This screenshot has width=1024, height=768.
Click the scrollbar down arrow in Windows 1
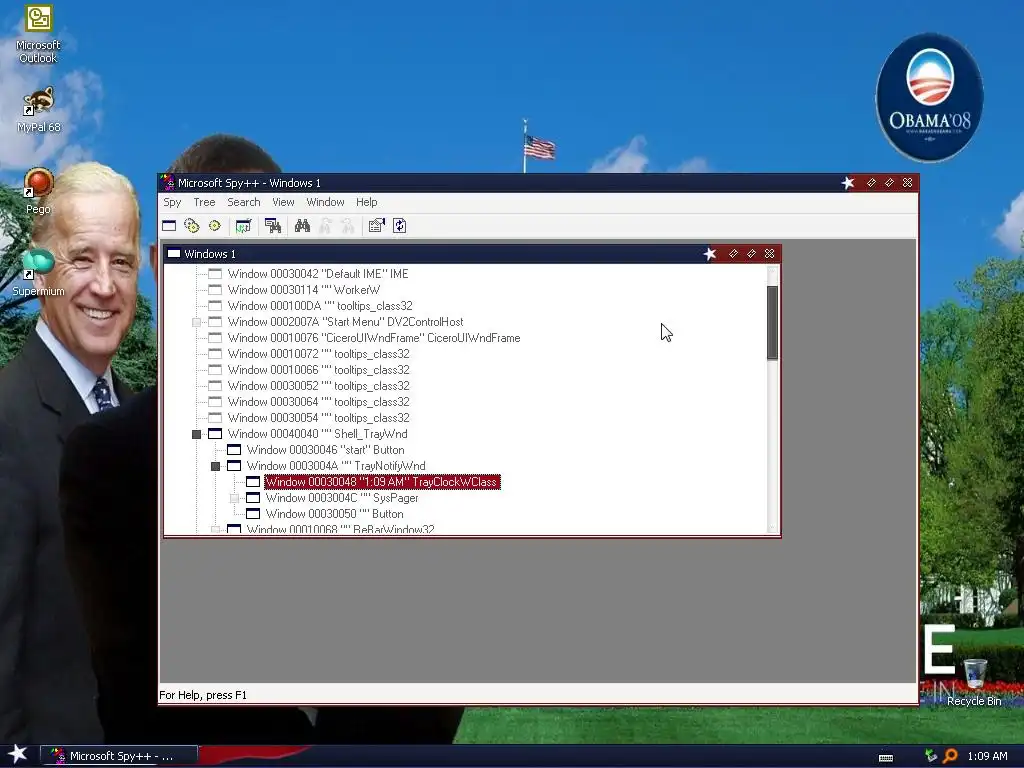pos(773,528)
